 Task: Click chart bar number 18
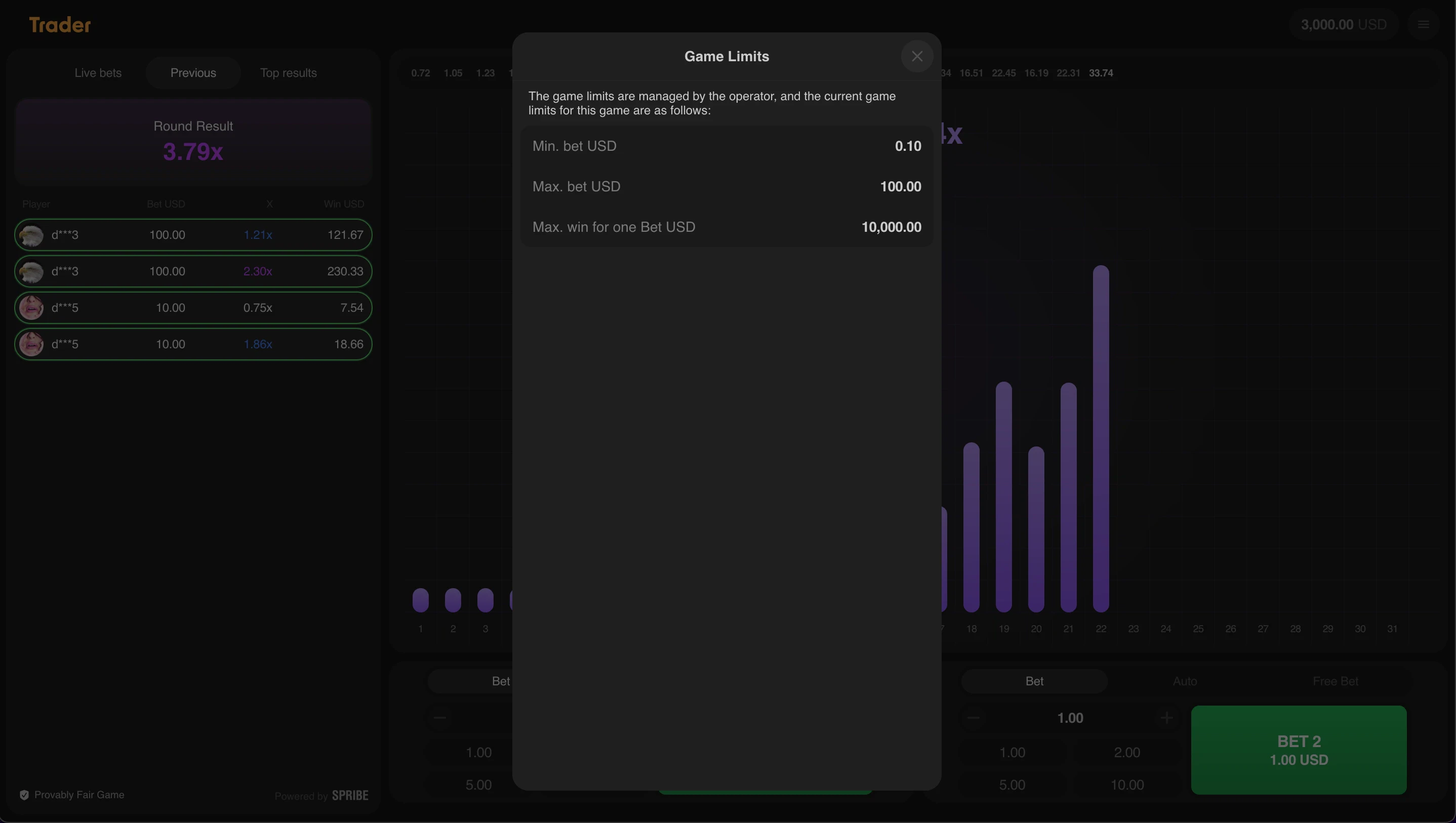[x=971, y=527]
